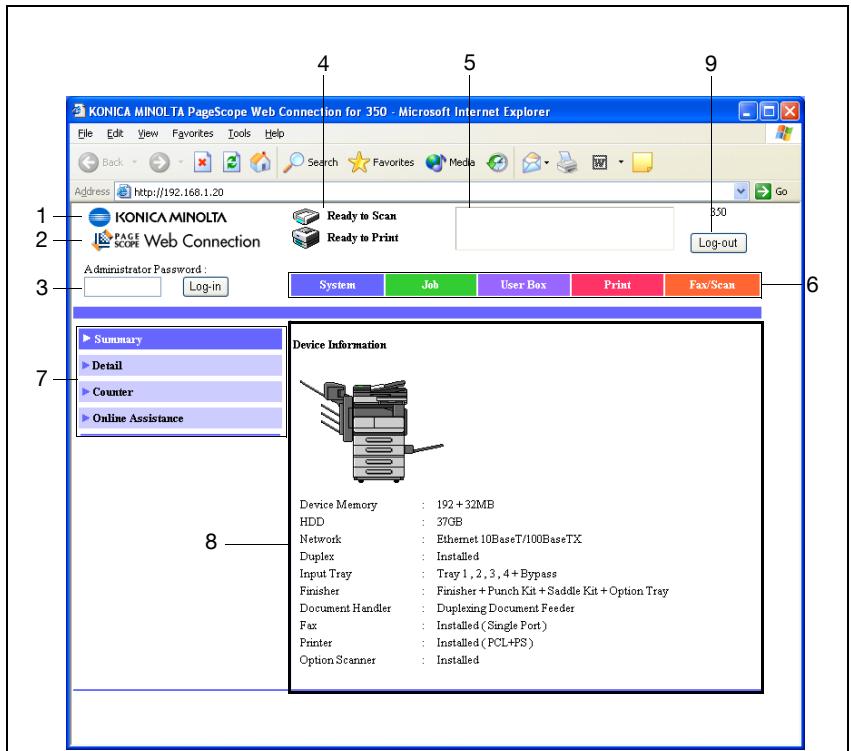Viewport: 851px width, 751px height.
Task: Open the Back button history dropdown arrow
Action: 134,162
